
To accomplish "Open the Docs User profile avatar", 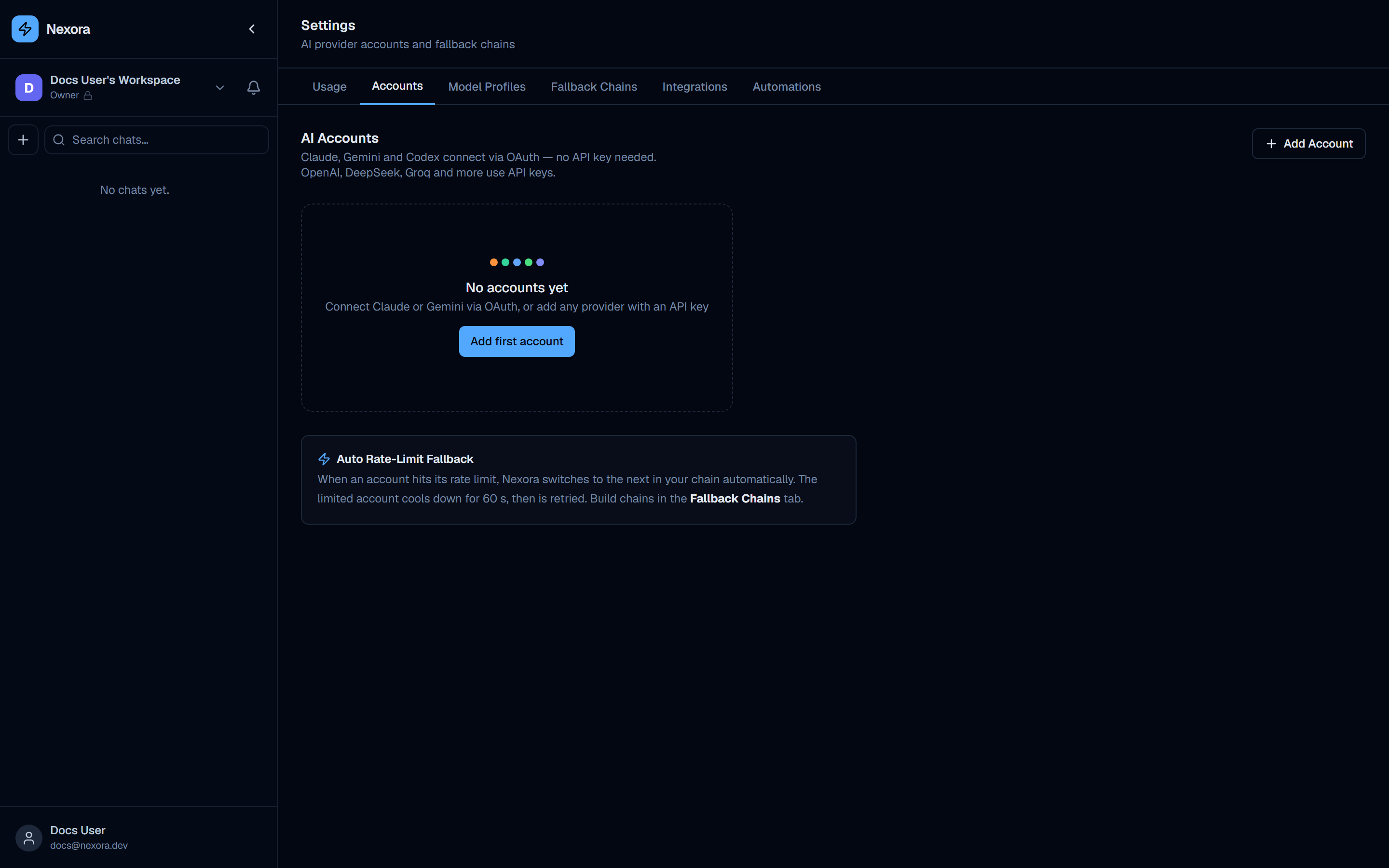I will coord(29,838).
